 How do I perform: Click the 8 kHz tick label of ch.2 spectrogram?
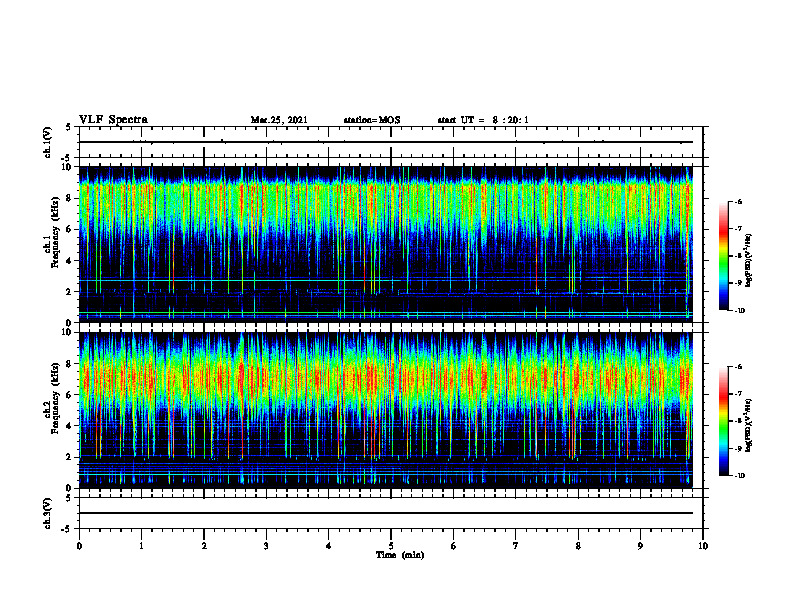point(70,364)
